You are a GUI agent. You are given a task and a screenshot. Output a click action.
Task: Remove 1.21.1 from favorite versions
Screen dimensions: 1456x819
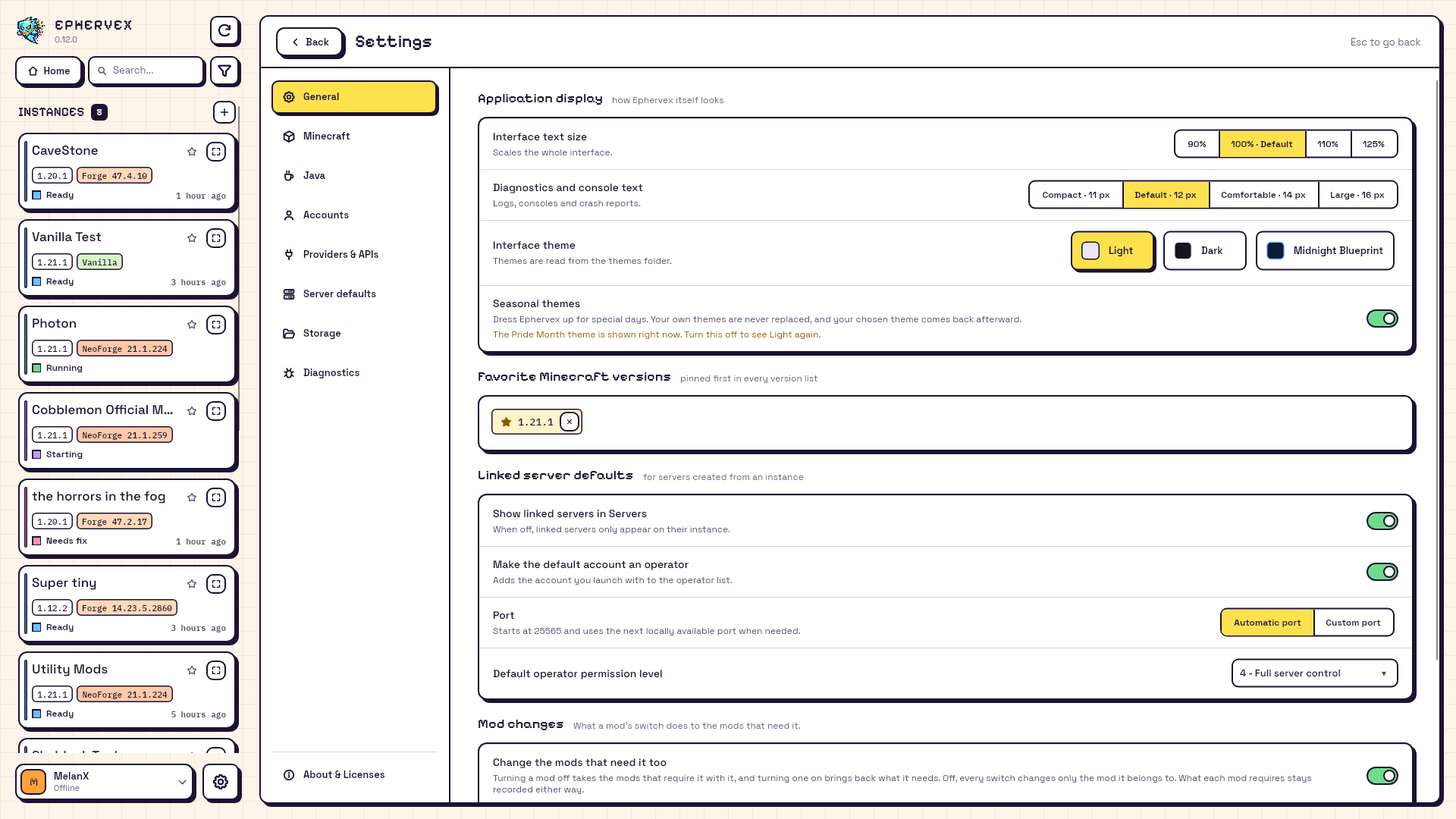[x=570, y=422]
